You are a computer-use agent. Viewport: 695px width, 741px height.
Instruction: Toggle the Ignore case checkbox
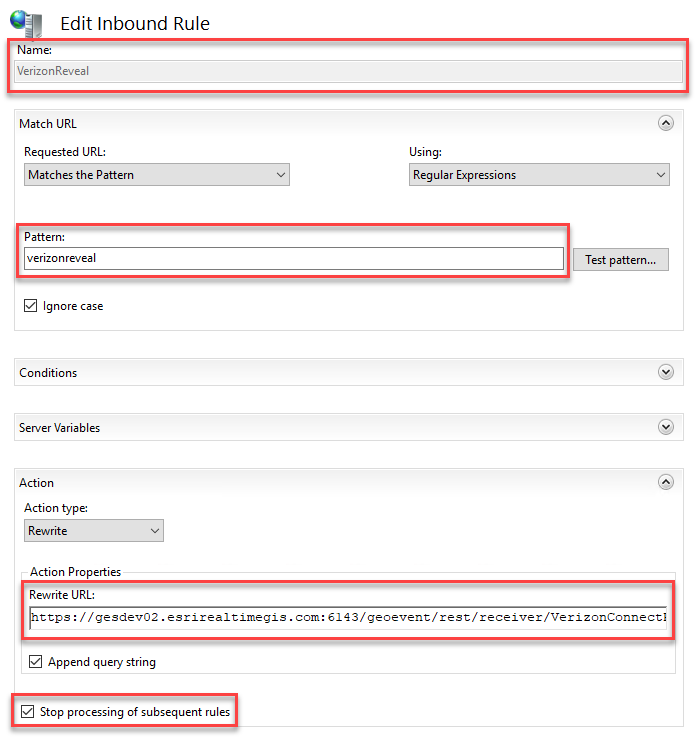click(31, 306)
